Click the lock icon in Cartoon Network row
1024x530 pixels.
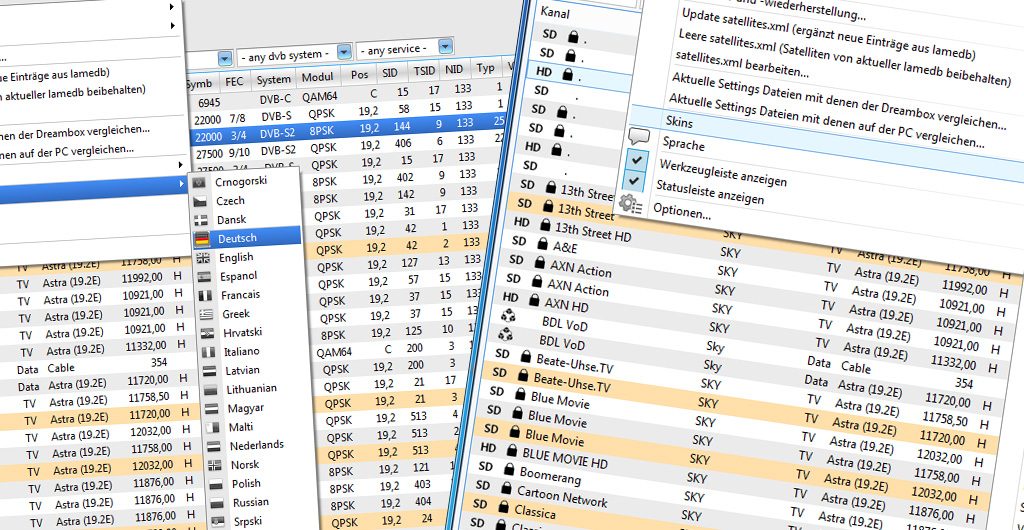(506, 488)
